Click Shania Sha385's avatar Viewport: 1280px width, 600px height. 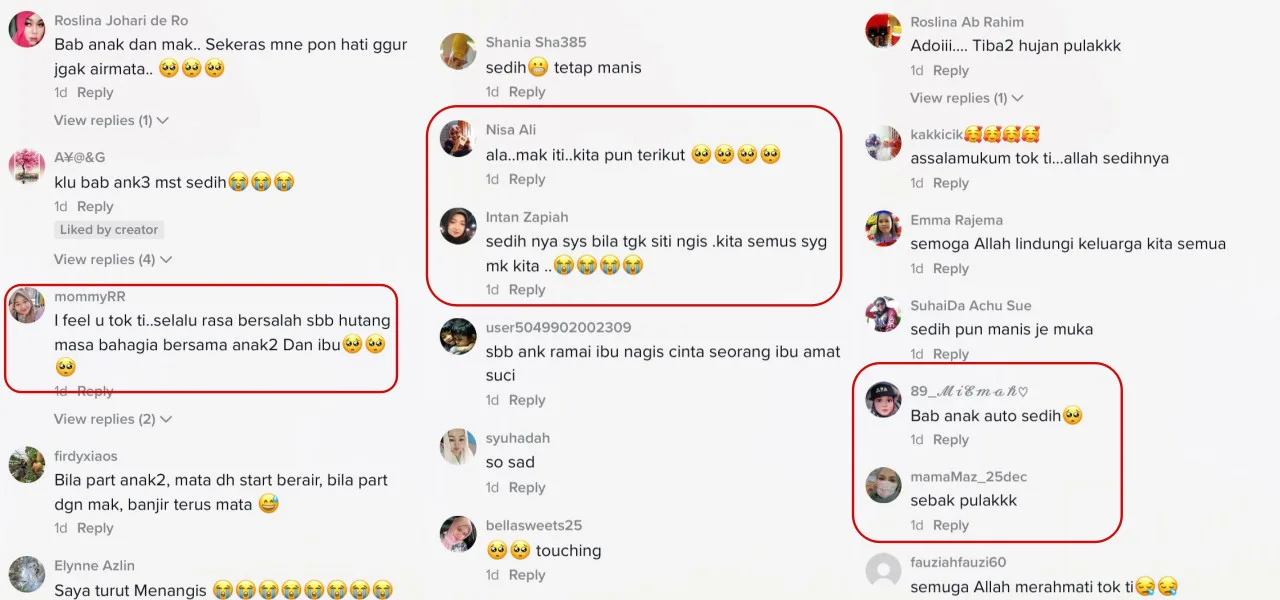coord(458,51)
